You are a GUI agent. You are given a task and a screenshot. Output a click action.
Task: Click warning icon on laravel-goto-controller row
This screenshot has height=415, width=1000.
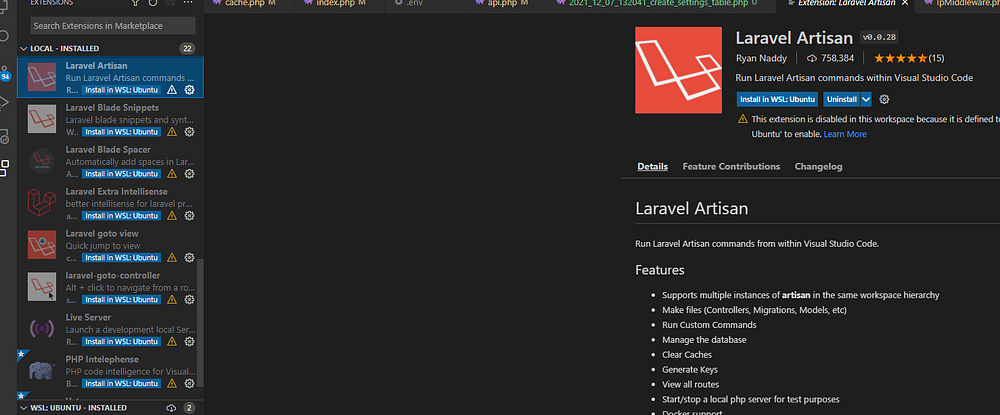click(x=172, y=300)
